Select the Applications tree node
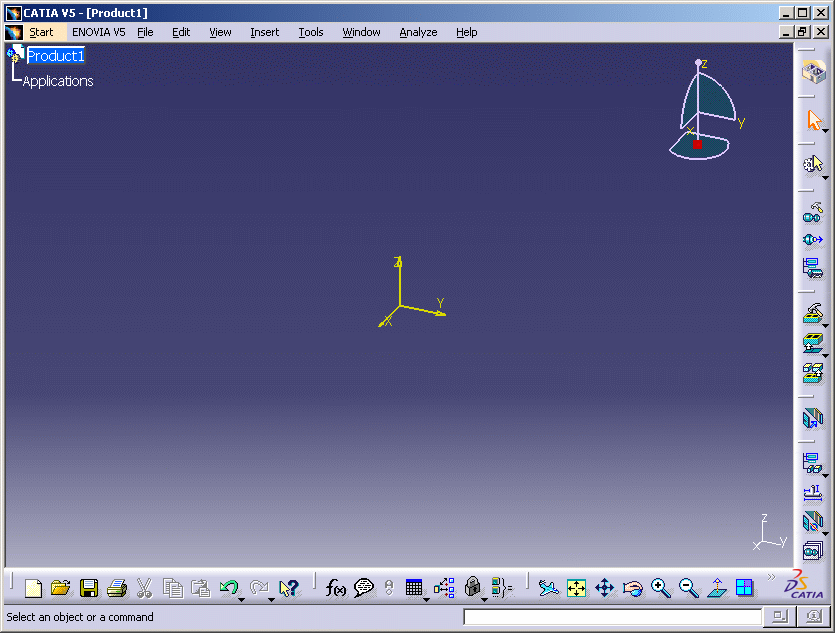The width and height of the screenshot is (835, 633). pos(58,81)
